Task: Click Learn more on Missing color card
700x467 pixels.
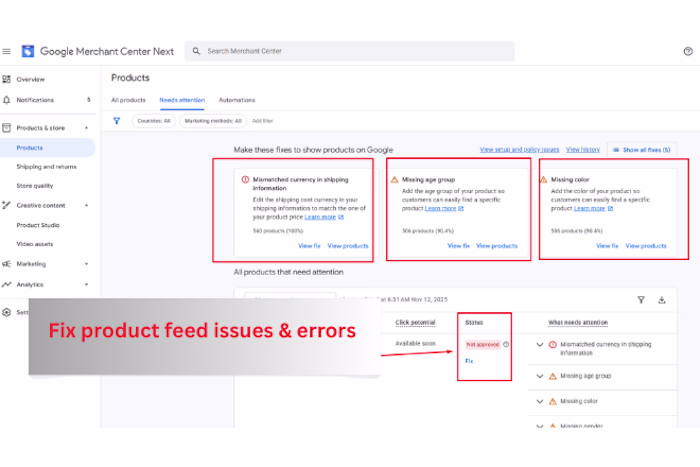Action: click(x=589, y=208)
